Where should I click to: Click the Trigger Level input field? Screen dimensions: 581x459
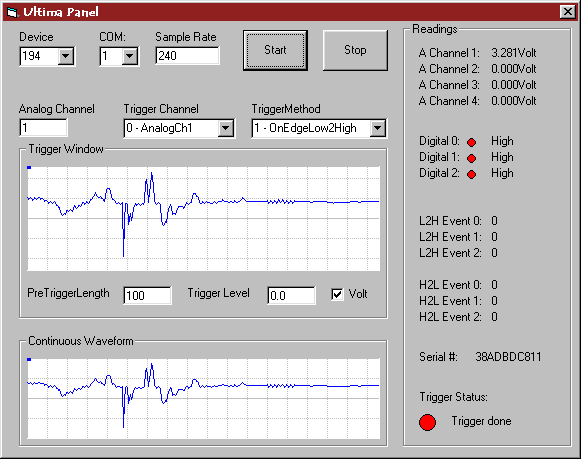point(292,295)
